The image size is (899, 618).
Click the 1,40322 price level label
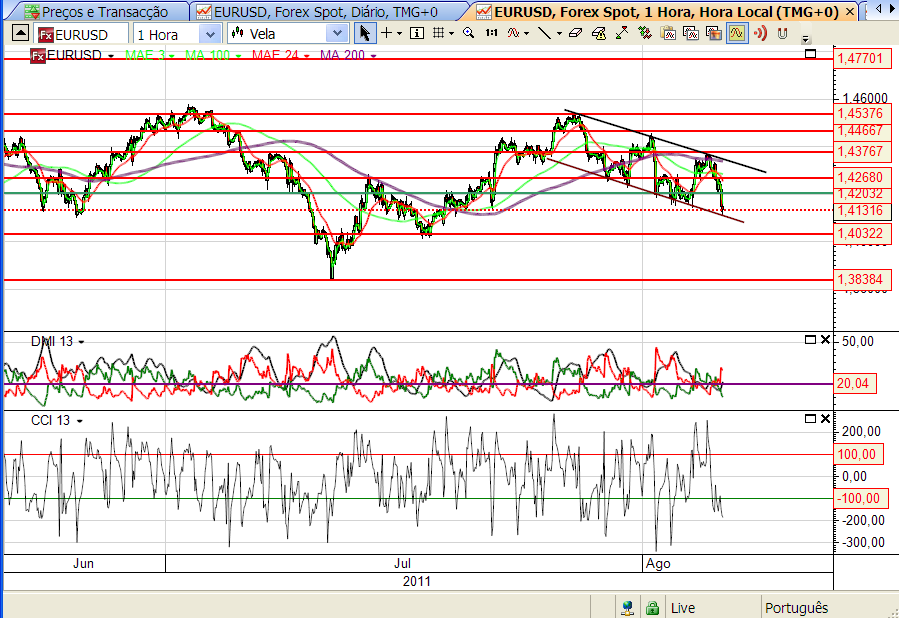[x=862, y=233]
